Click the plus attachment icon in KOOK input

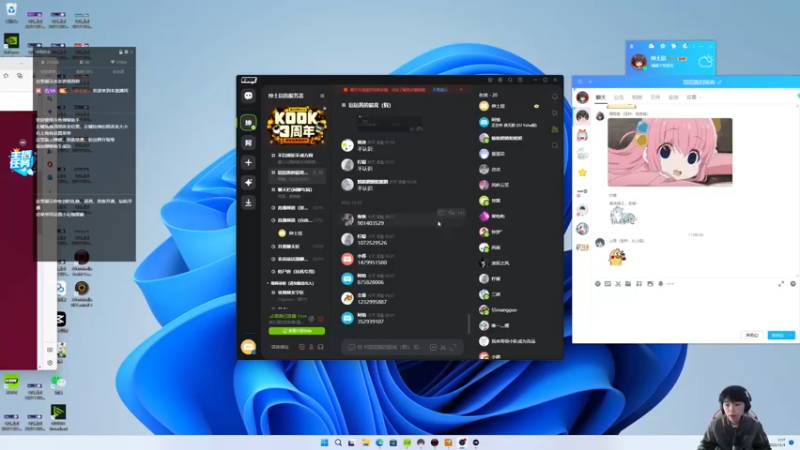[x=433, y=347]
